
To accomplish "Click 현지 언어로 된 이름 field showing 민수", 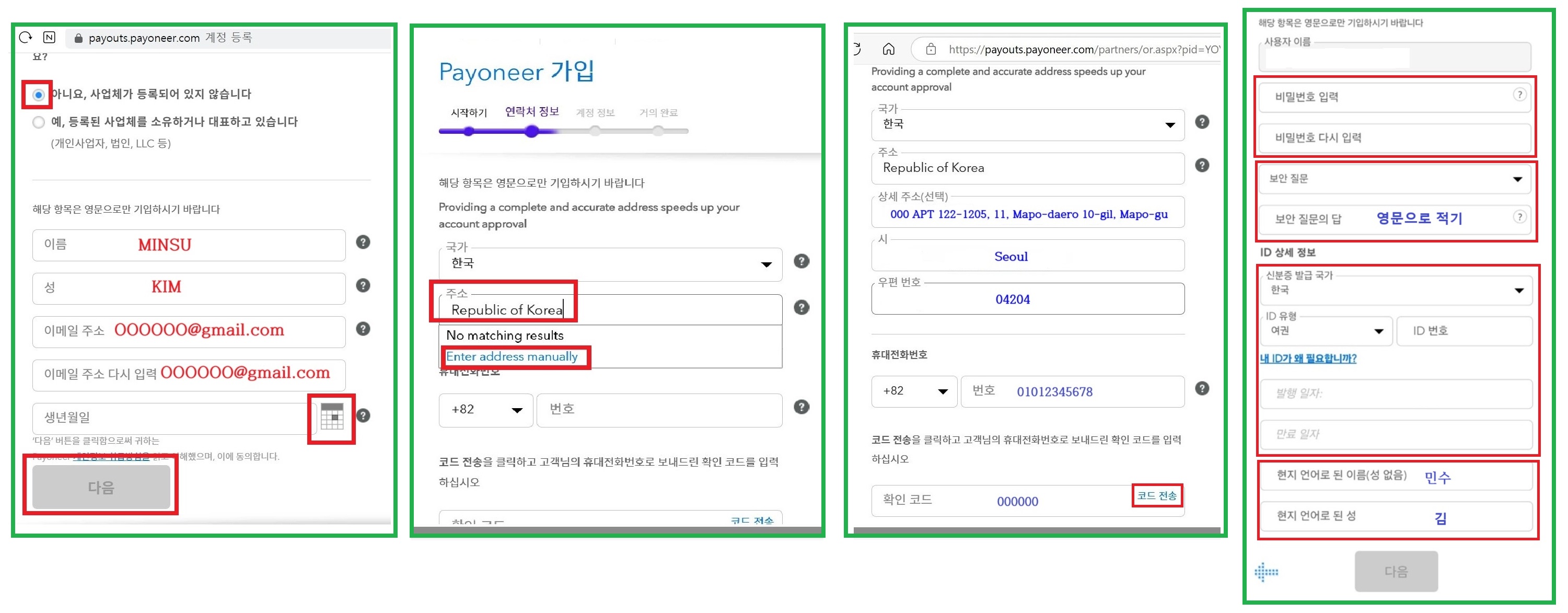I will [1396, 476].
